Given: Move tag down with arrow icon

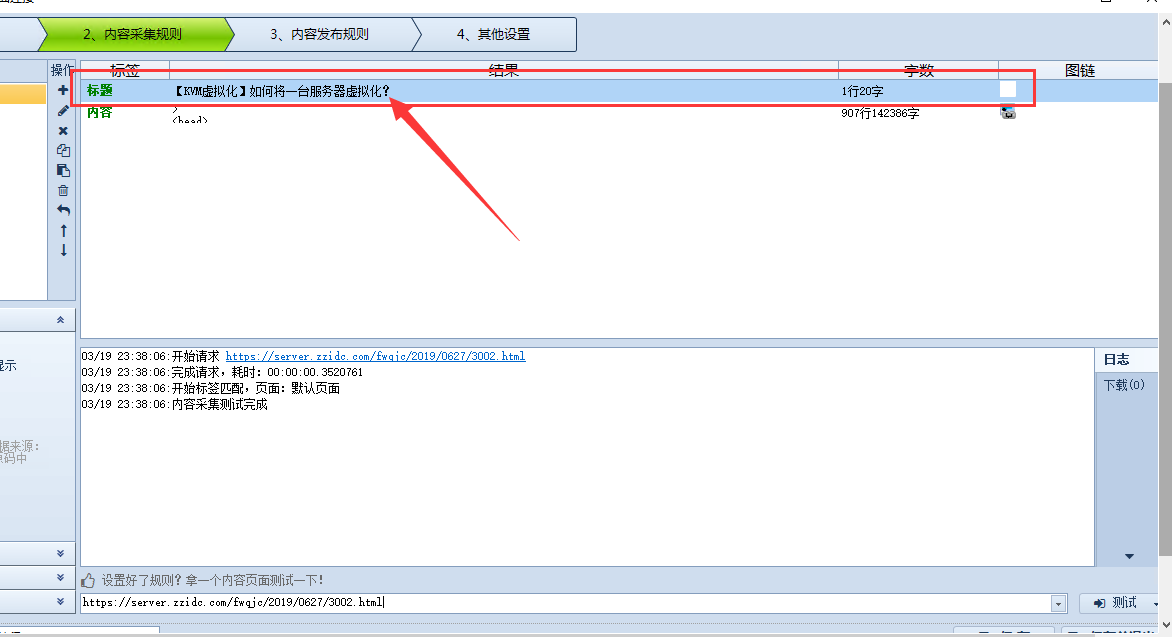Looking at the screenshot, I should [x=63, y=250].
